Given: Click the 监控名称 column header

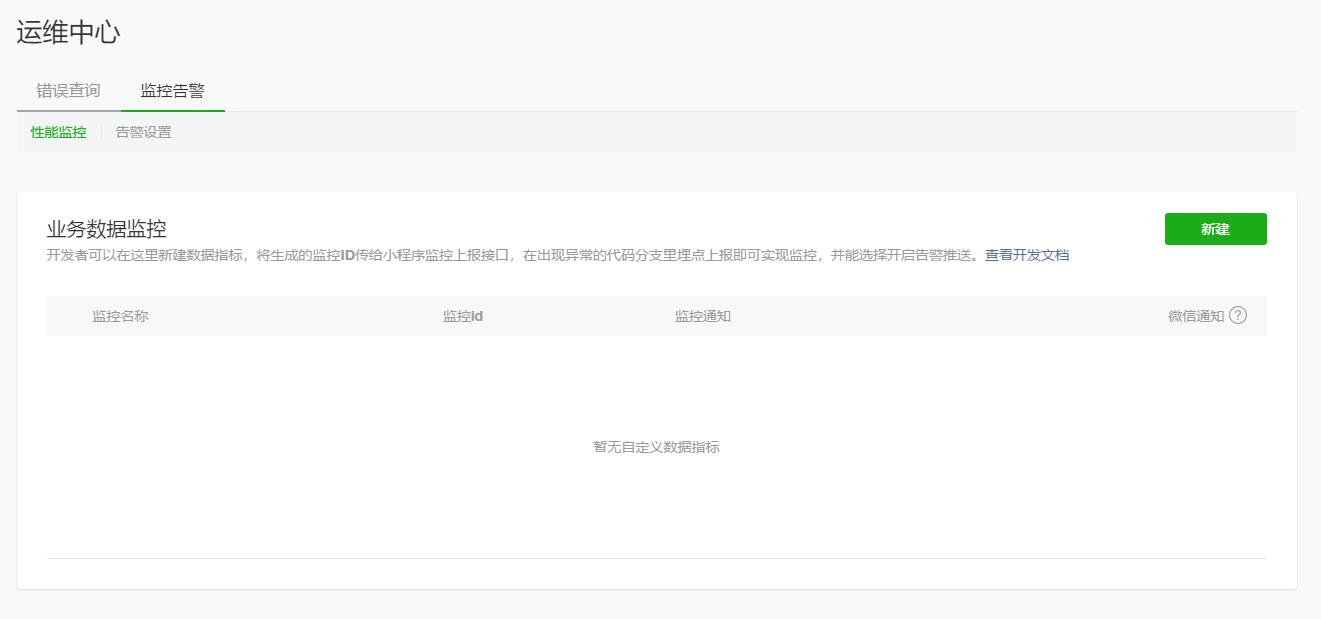Looking at the screenshot, I should (119, 315).
